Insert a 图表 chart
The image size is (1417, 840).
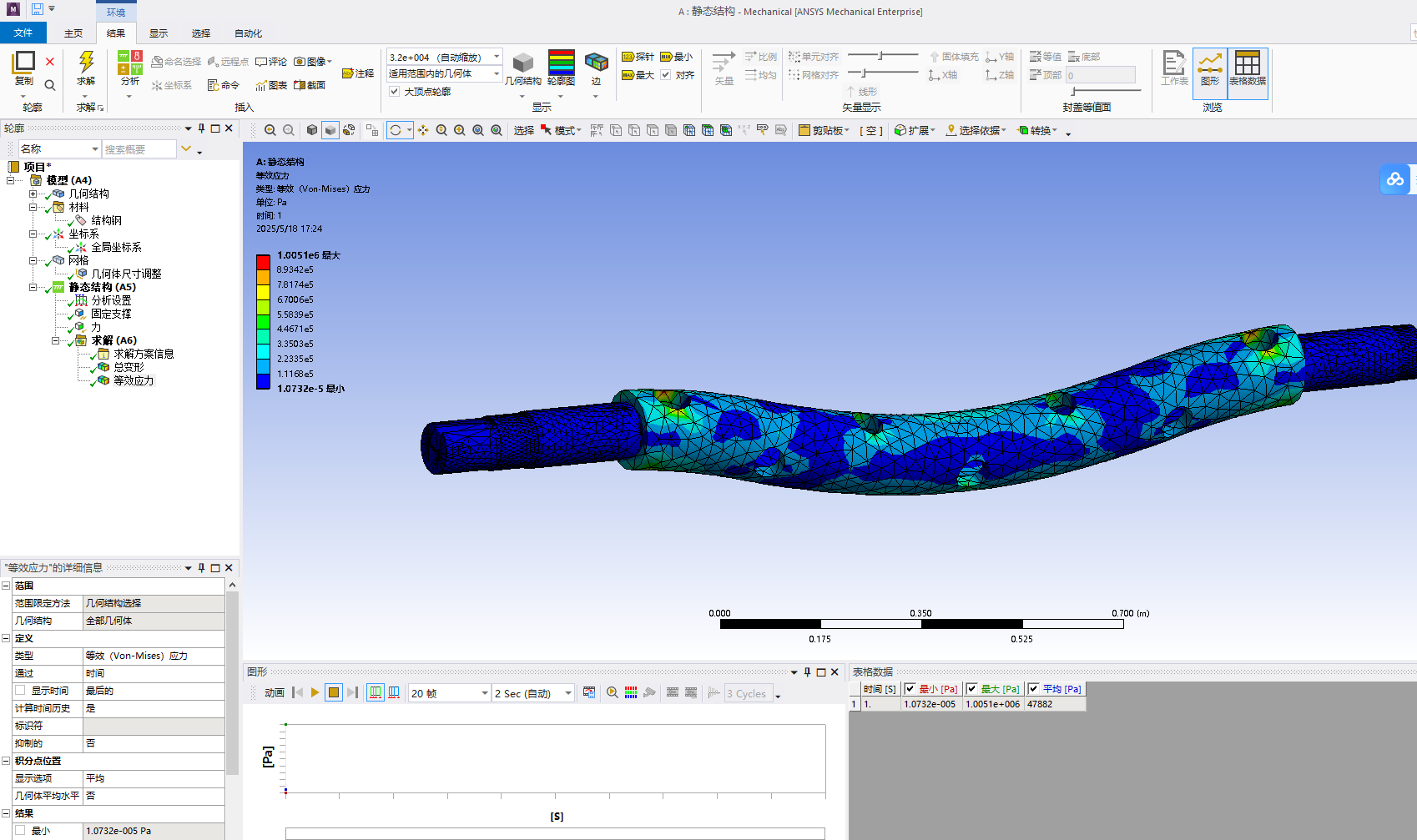coord(271,85)
